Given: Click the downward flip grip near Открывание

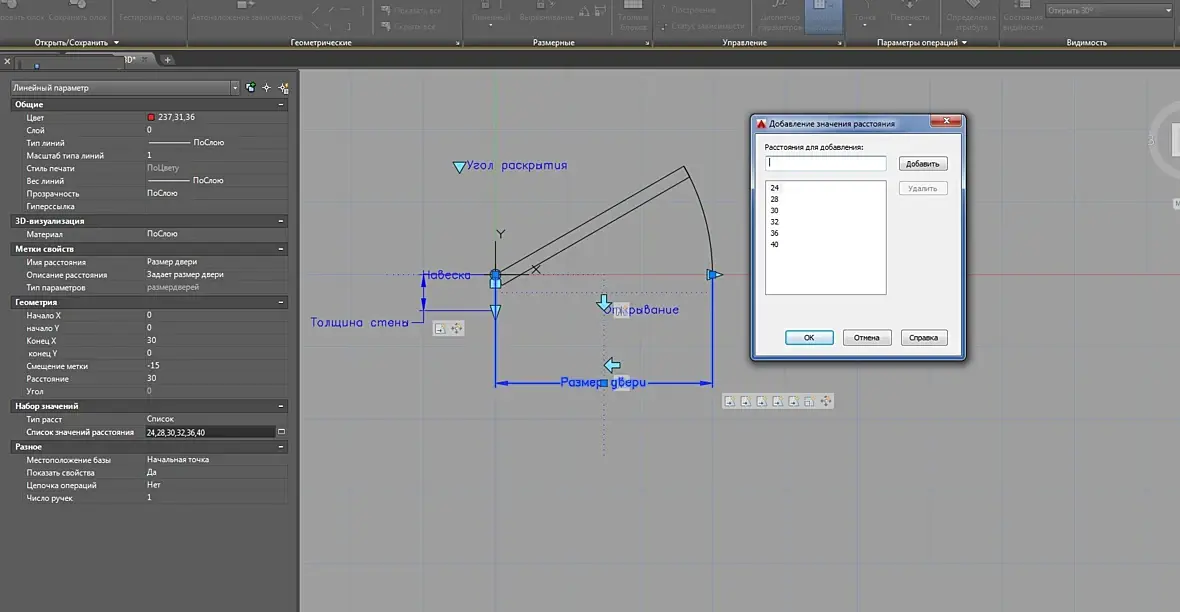Looking at the screenshot, I should (x=604, y=303).
